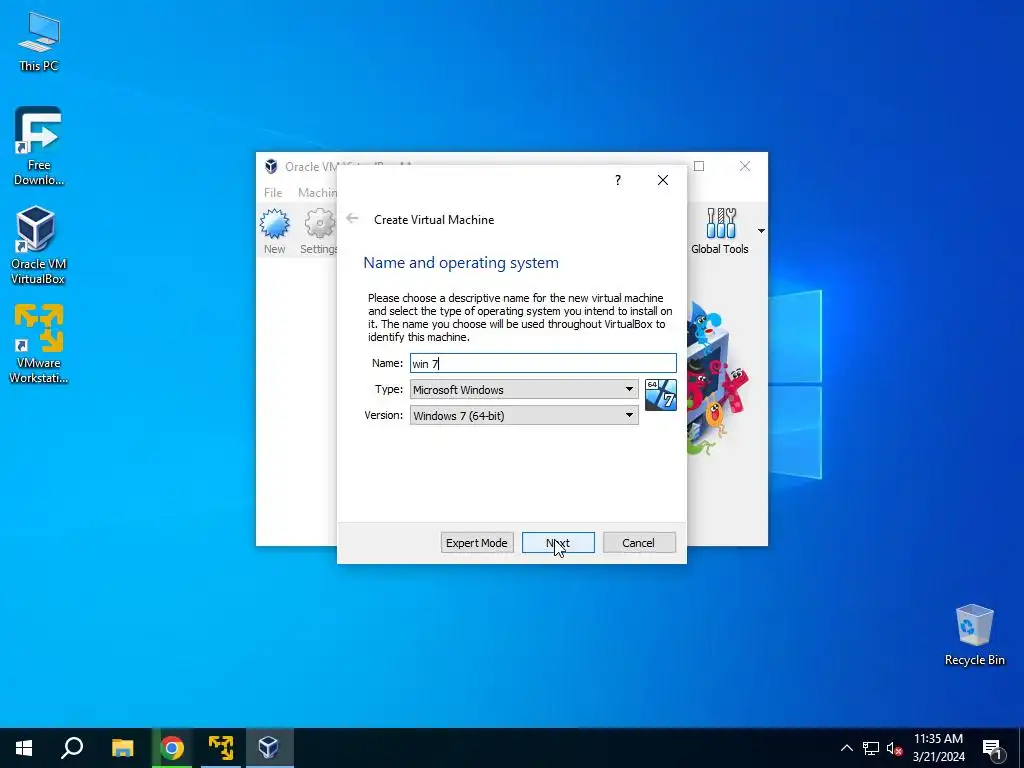Click Settings toolbar icon in VirtualBox Manager
Viewport: 1024px width, 768px height.
[319, 231]
